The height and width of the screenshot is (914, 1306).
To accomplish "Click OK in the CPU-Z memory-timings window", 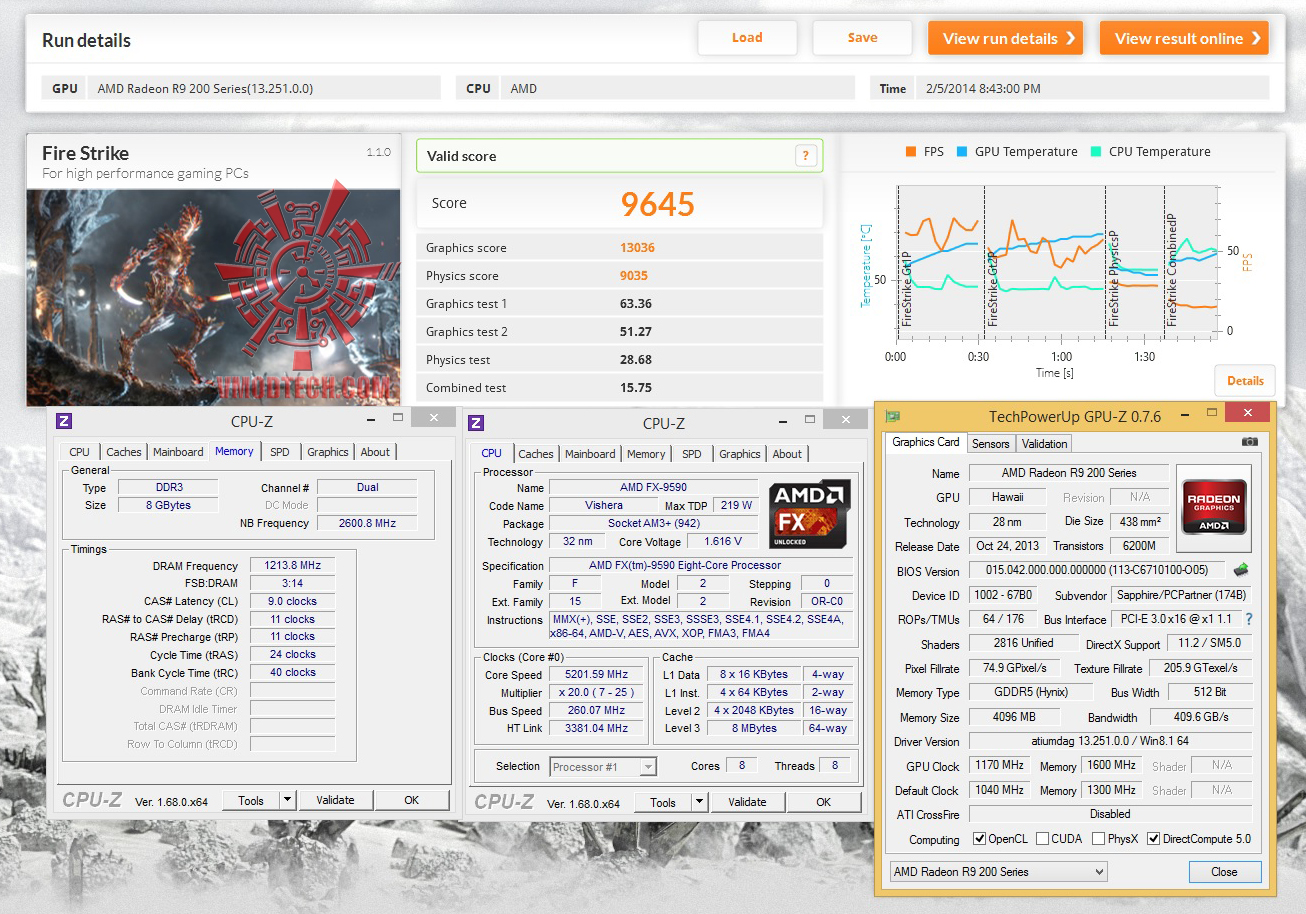I will tap(411, 800).
